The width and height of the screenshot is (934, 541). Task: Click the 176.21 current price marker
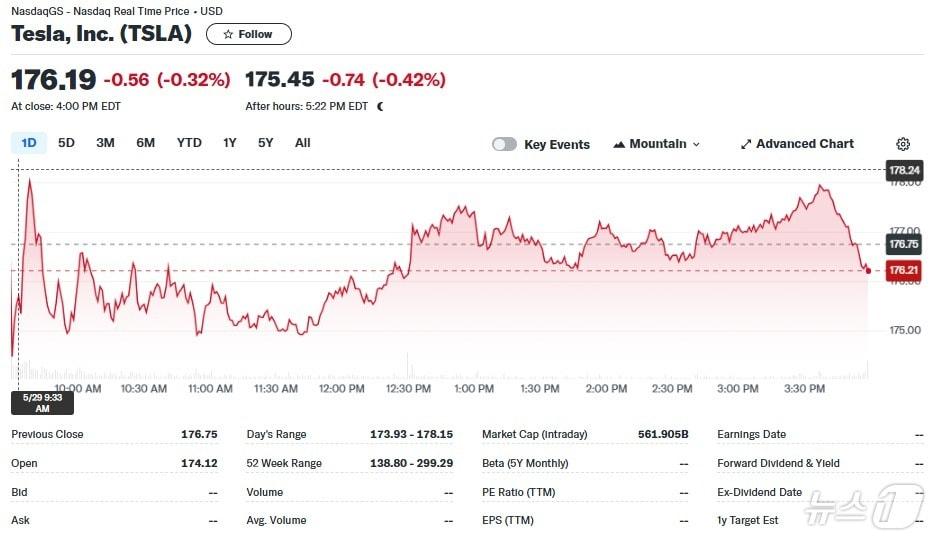pos(903,270)
